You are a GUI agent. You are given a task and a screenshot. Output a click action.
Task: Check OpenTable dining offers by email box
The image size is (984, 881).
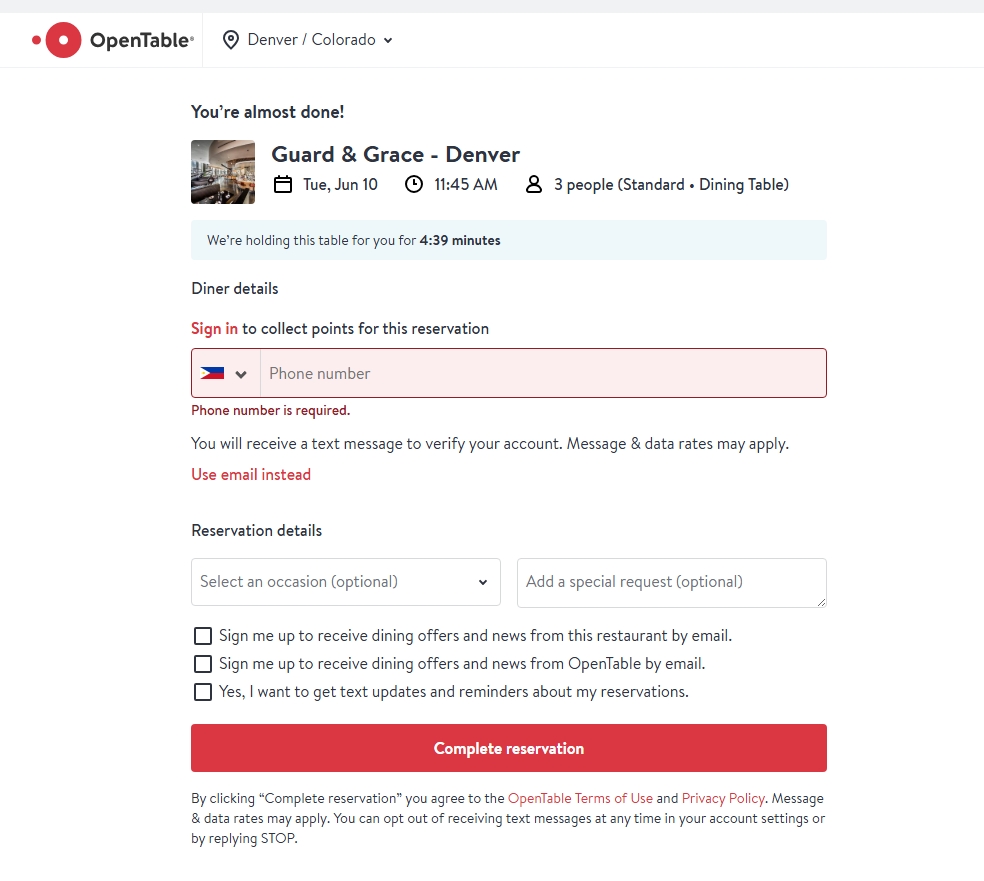tap(203, 664)
